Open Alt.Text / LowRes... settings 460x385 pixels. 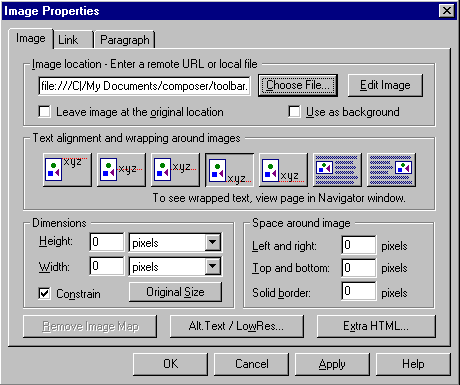(x=237, y=326)
